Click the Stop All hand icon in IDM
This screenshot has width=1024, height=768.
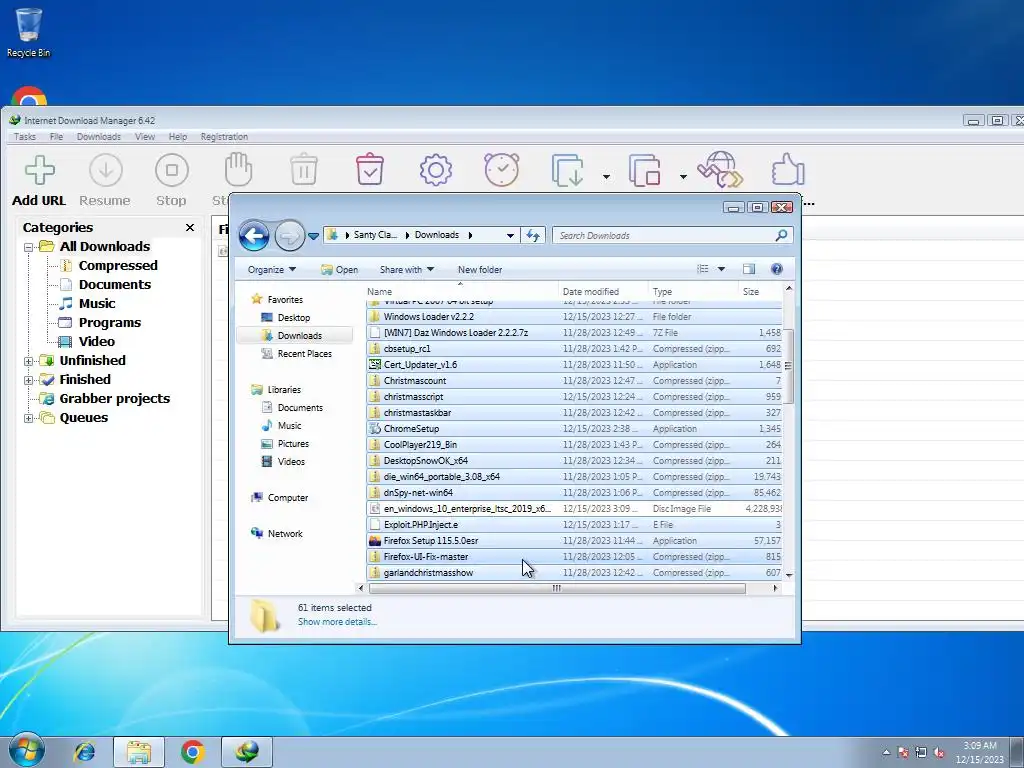coord(238,170)
